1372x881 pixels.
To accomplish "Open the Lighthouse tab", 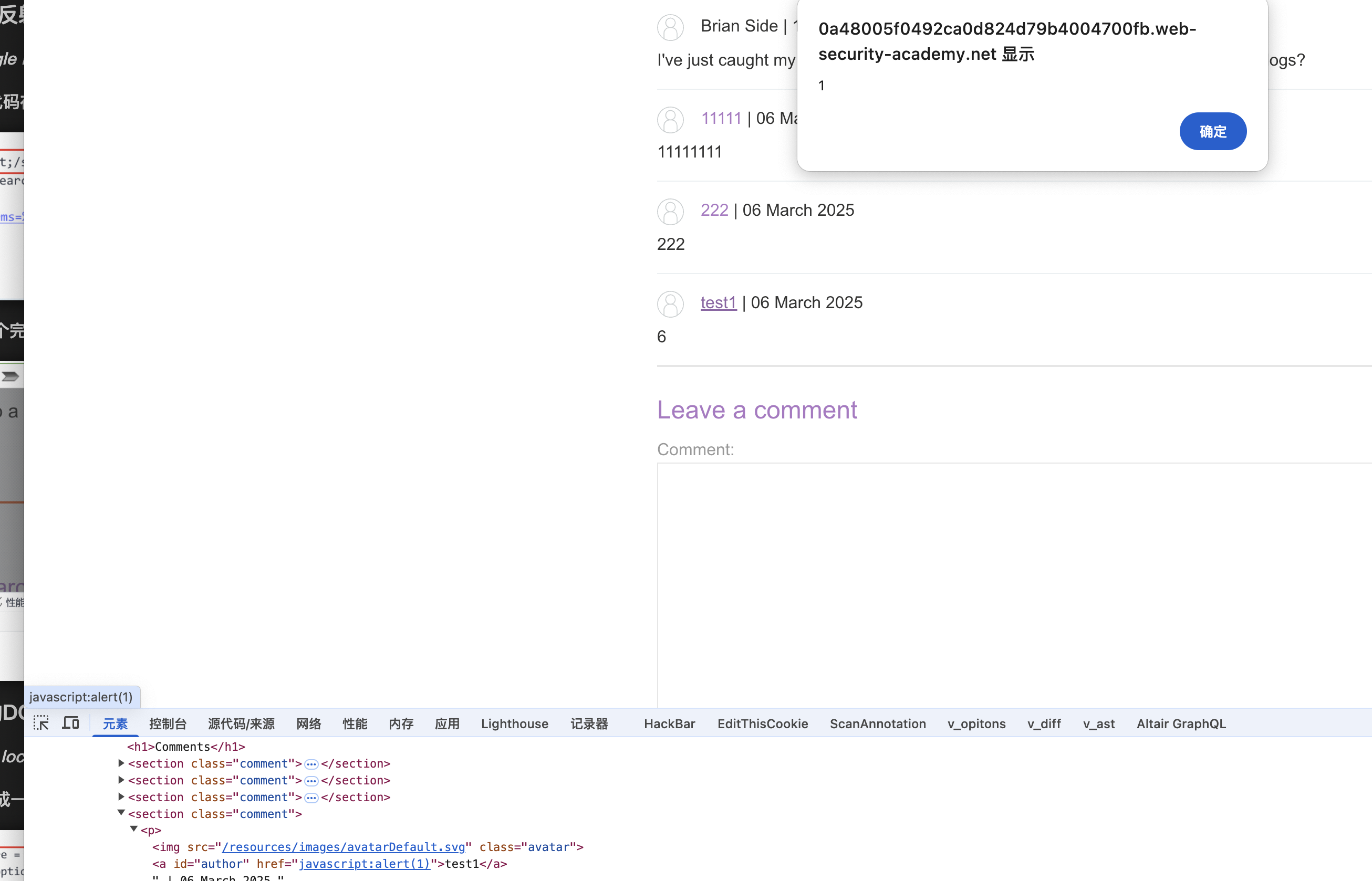I will [514, 723].
